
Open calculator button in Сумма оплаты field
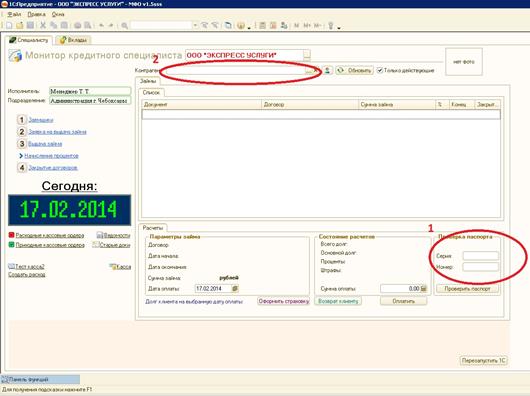point(424,289)
